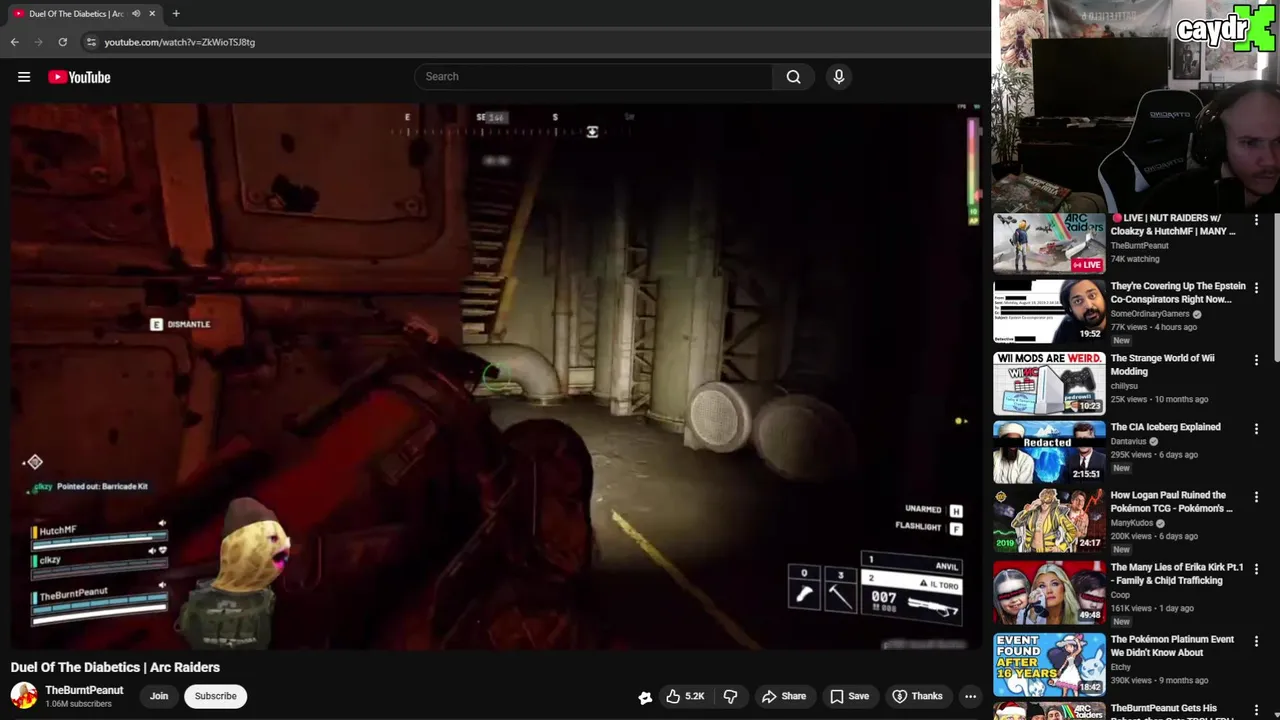Dislike the video
Viewport: 1280px width, 720px height.
click(x=730, y=696)
